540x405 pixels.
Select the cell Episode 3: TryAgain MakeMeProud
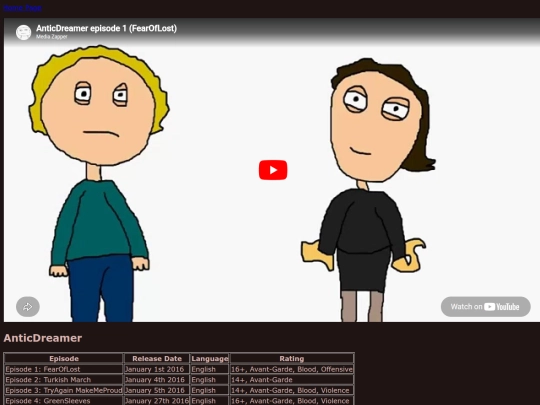point(64,390)
